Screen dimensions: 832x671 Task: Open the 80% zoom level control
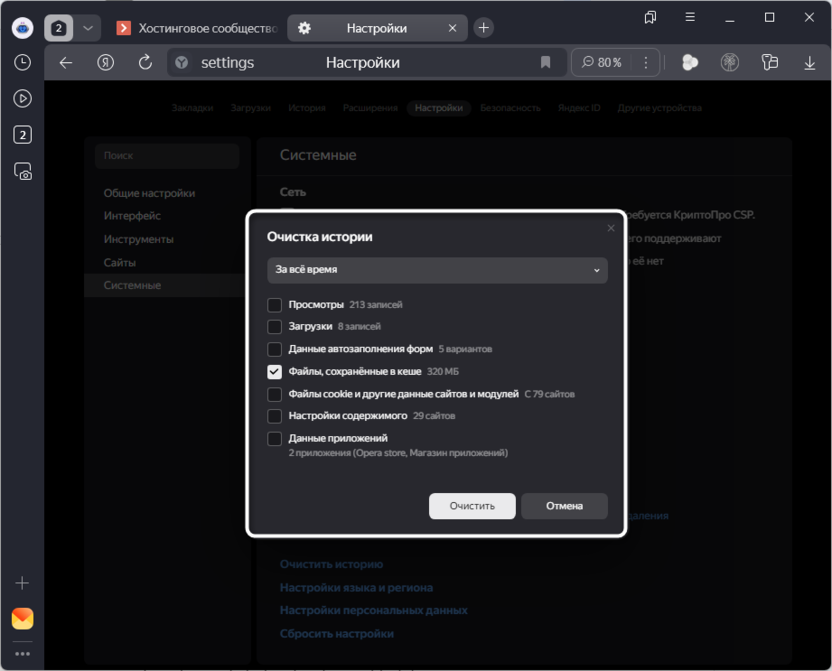click(601, 63)
